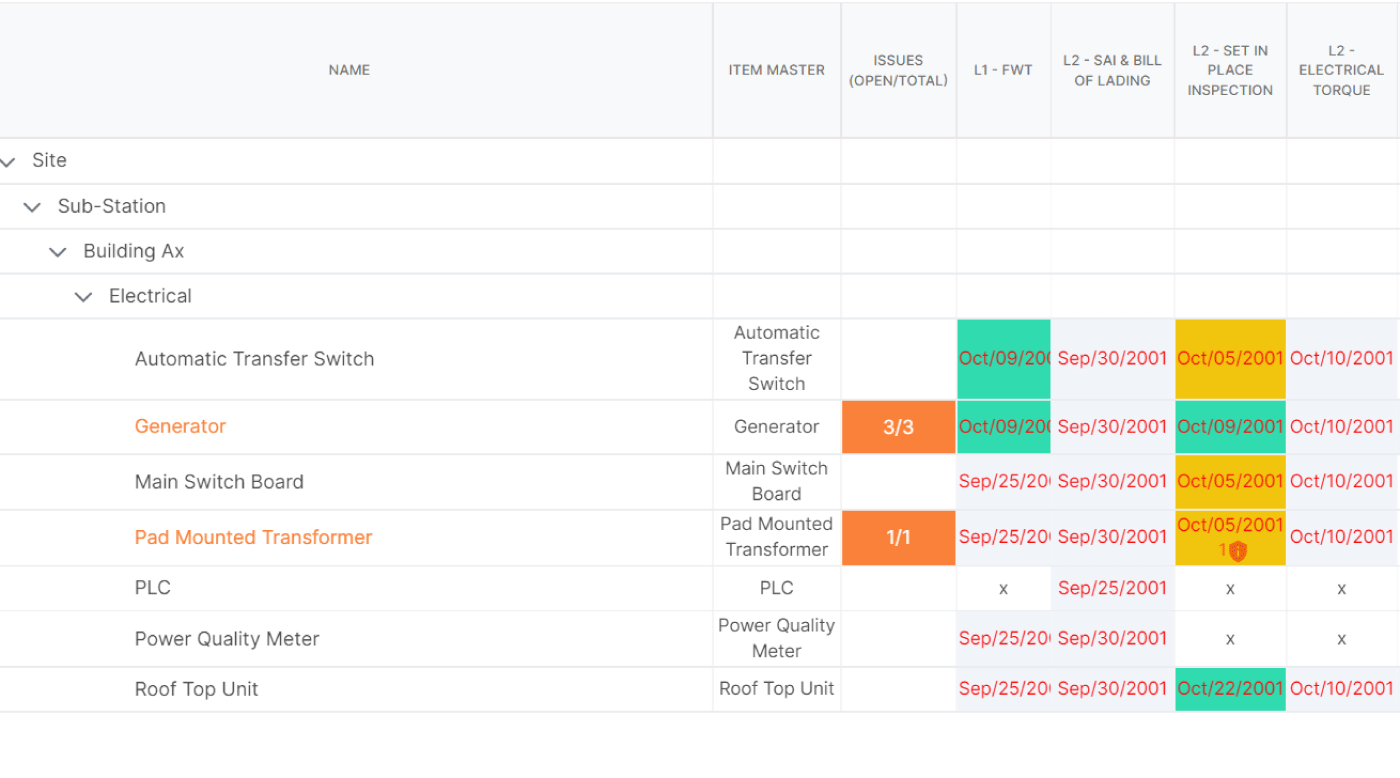Image resolution: width=1400 pixels, height=778 pixels.
Task: Click Oct/10/2001 torque cell for Roof Top Unit
Action: click(x=1342, y=689)
